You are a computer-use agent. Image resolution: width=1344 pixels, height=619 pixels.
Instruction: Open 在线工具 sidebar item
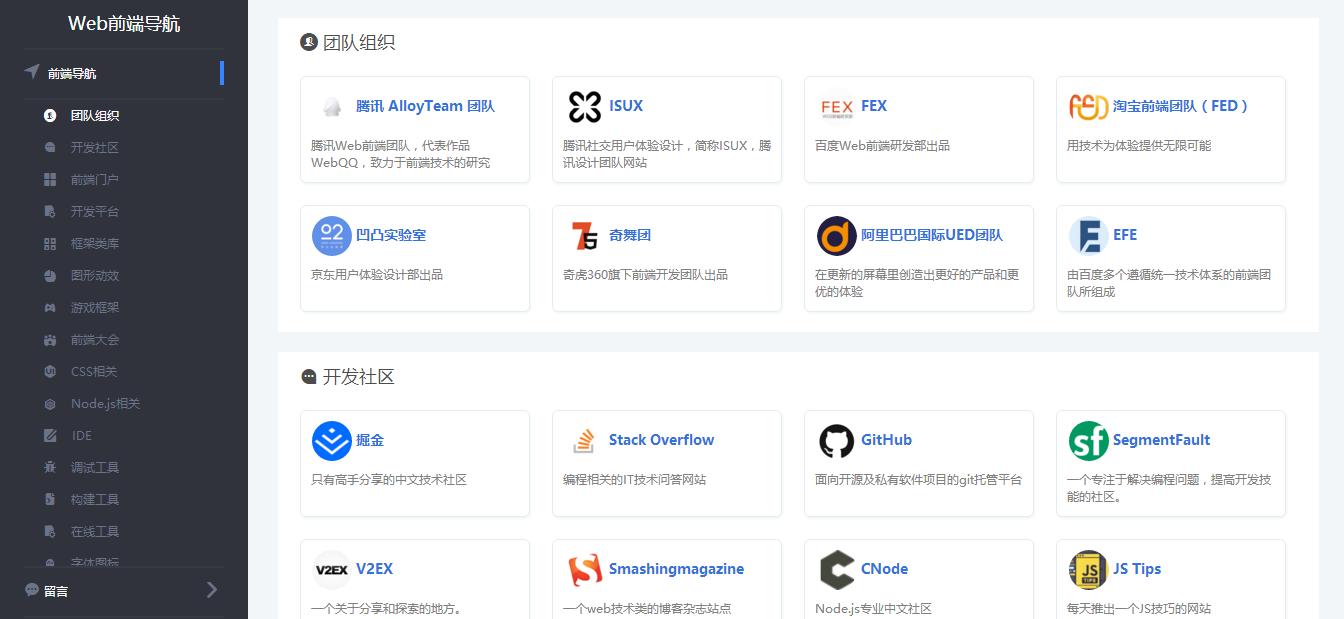(x=95, y=532)
